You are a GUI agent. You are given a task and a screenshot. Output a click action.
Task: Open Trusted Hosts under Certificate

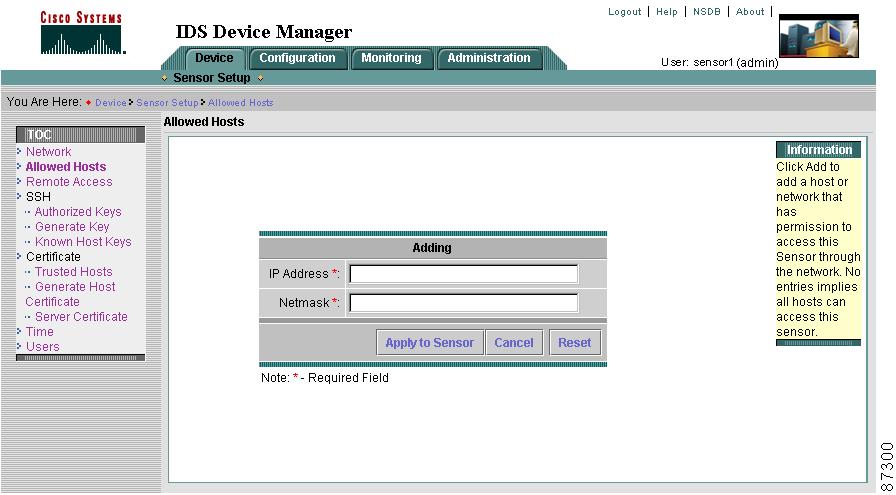click(x=73, y=272)
